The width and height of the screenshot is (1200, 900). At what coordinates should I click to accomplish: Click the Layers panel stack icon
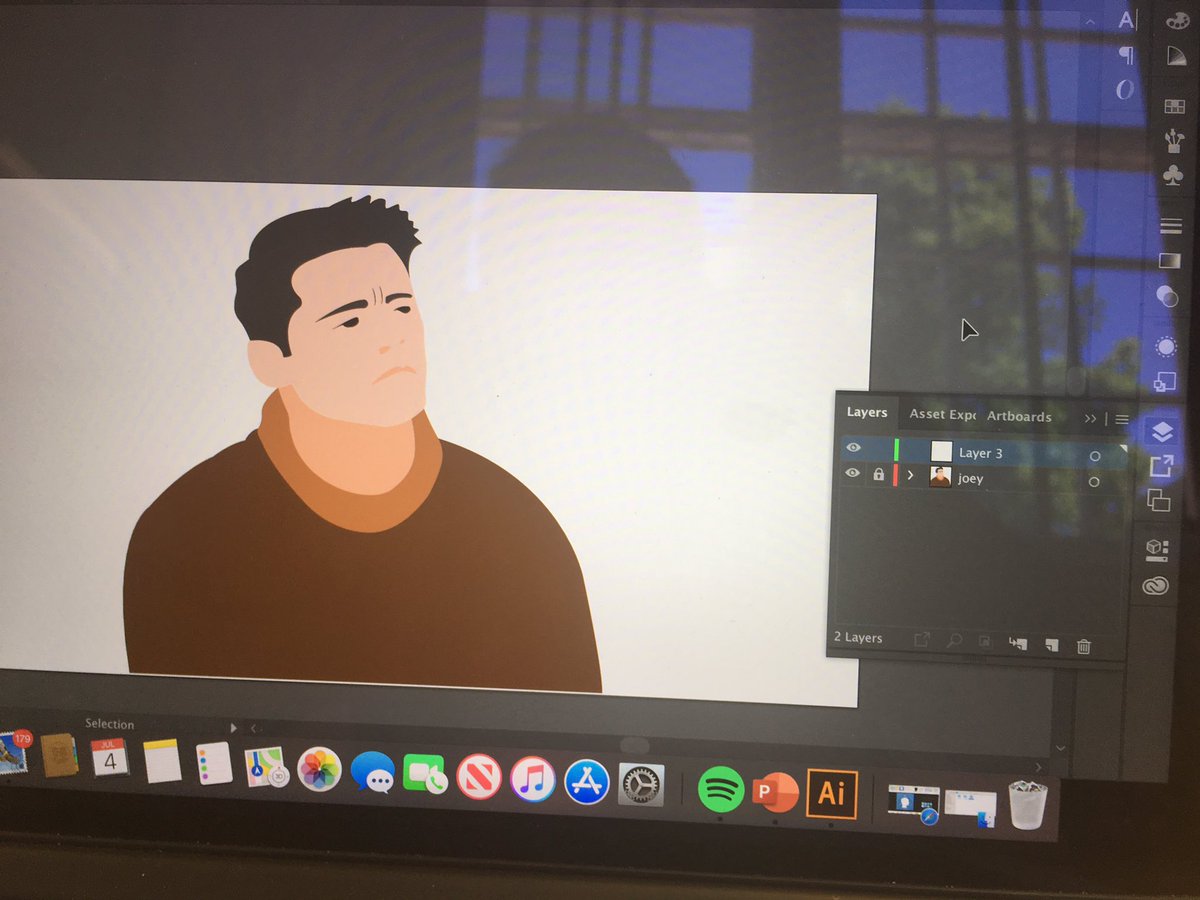(1163, 432)
